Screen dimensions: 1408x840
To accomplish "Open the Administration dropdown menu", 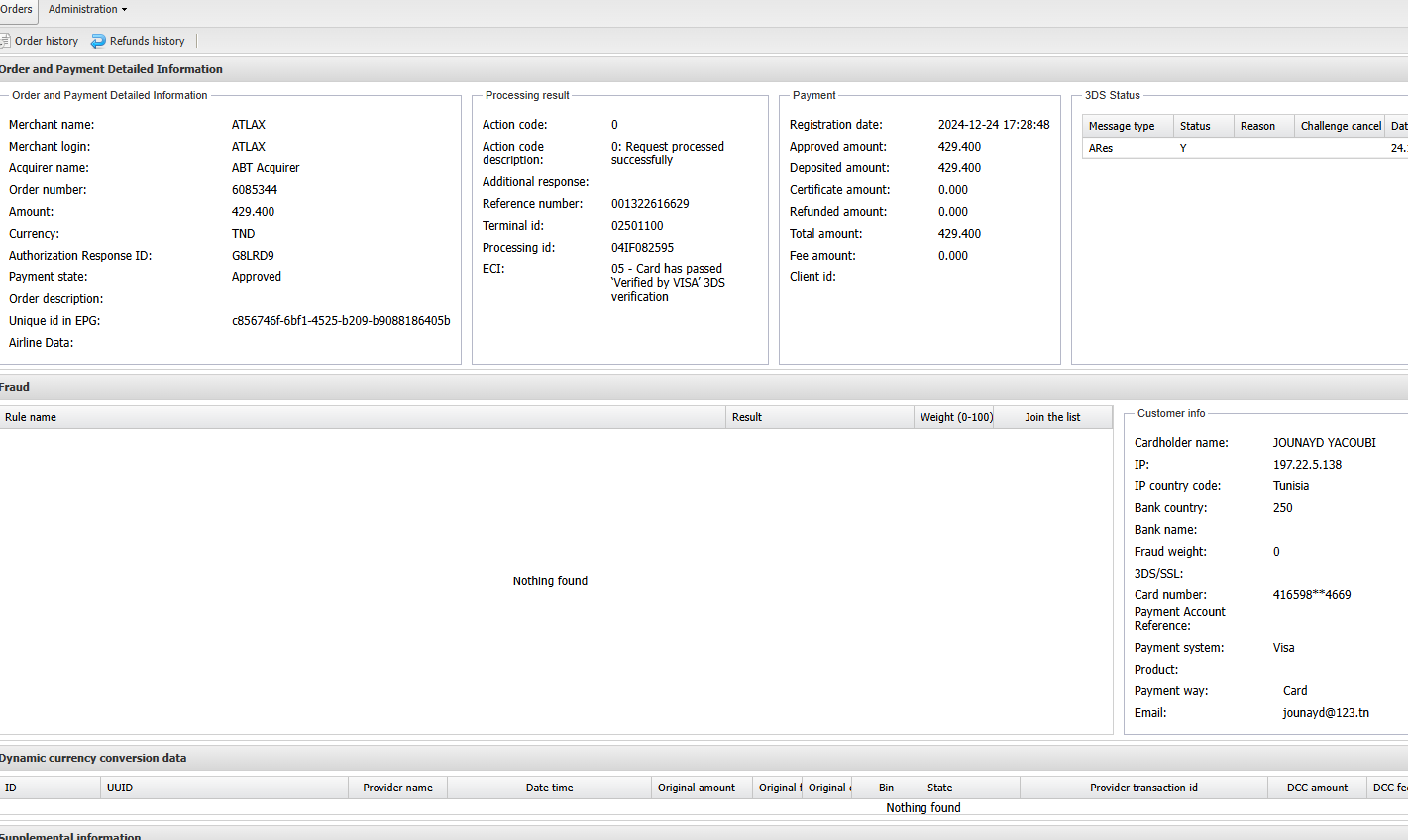I will [x=87, y=10].
